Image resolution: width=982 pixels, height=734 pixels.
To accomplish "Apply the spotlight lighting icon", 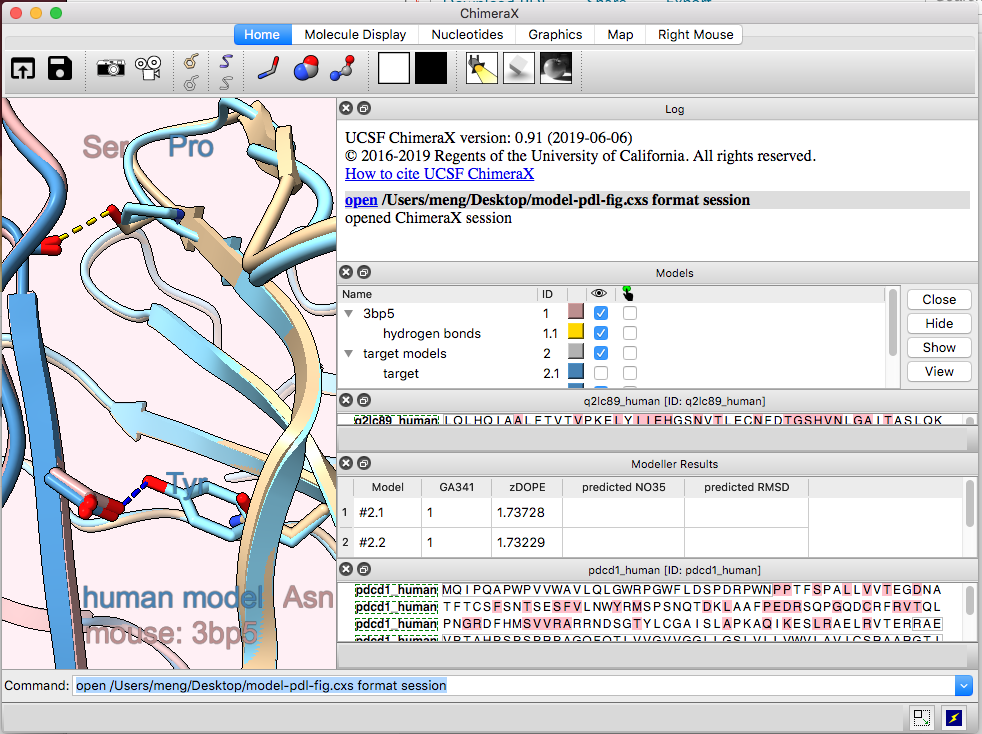I will (482, 68).
